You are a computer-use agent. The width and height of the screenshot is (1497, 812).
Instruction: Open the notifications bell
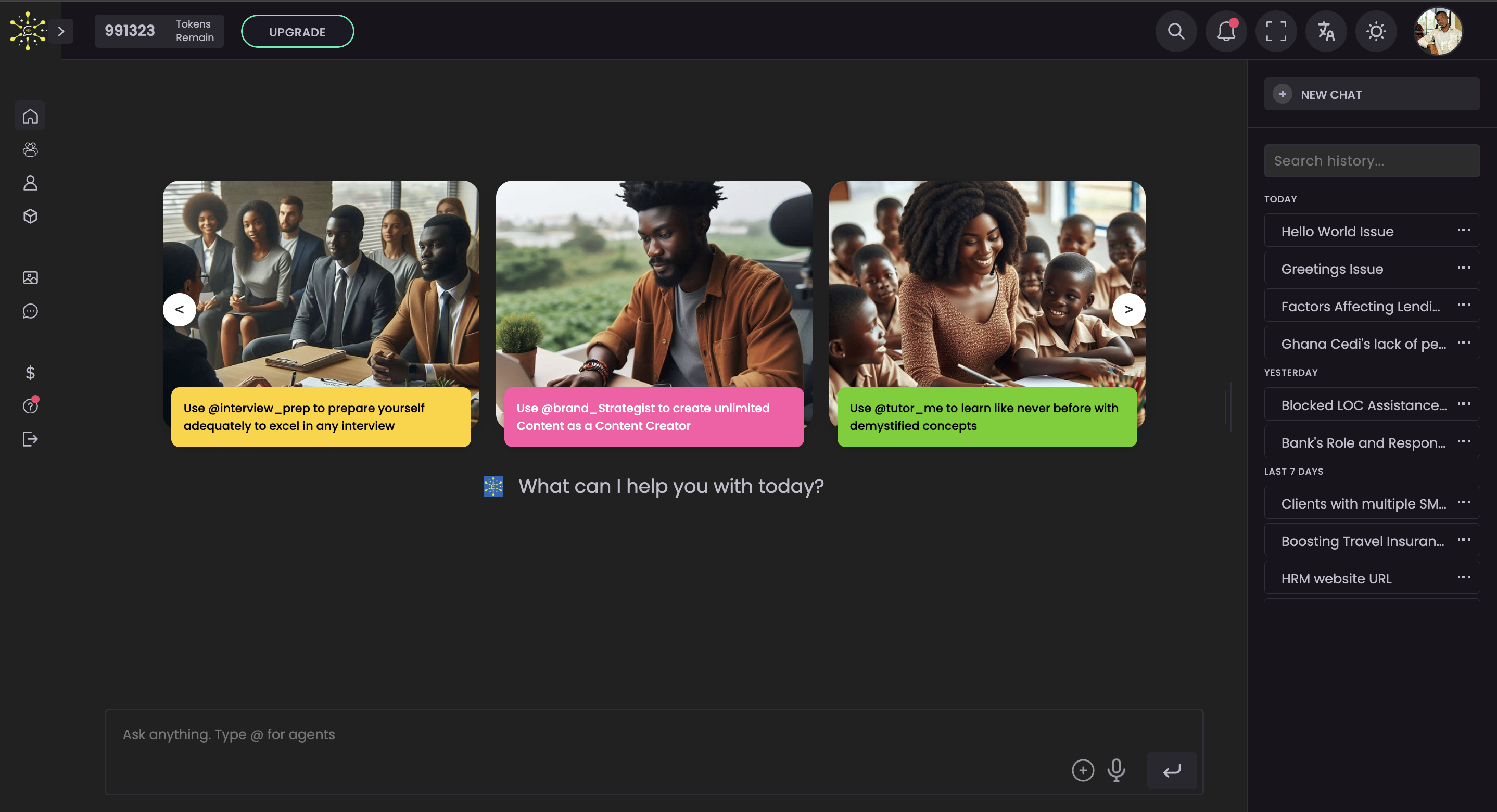click(x=1226, y=31)
